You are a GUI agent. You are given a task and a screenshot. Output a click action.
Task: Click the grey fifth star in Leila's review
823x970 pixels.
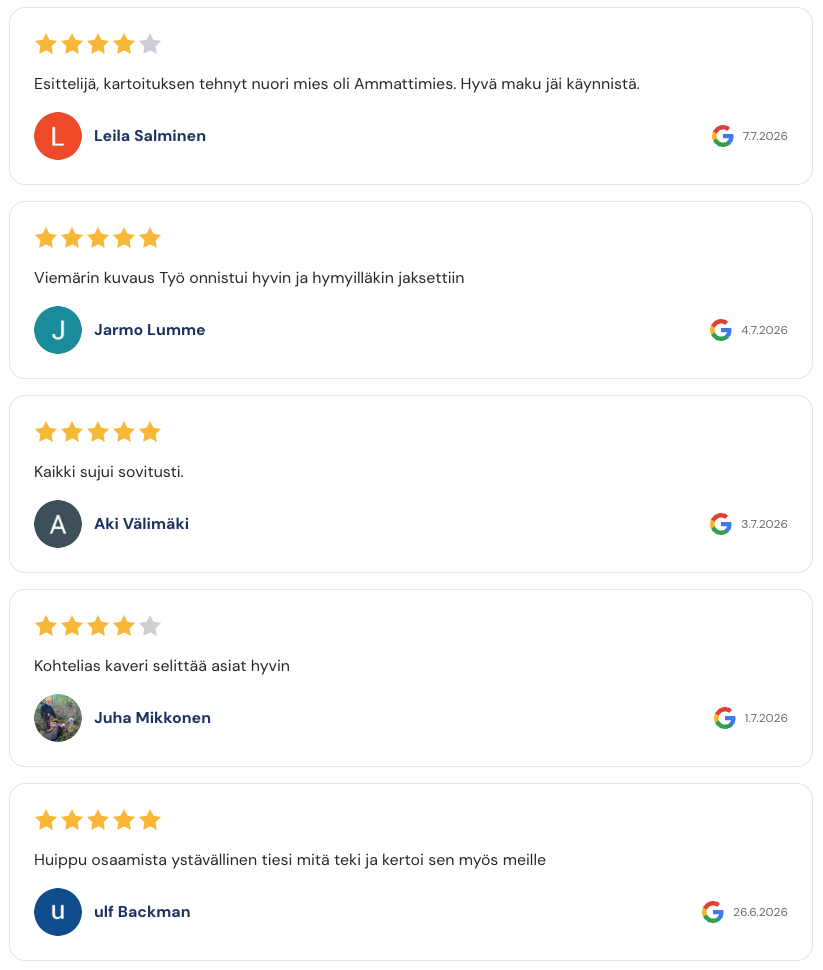pos(150,45)
